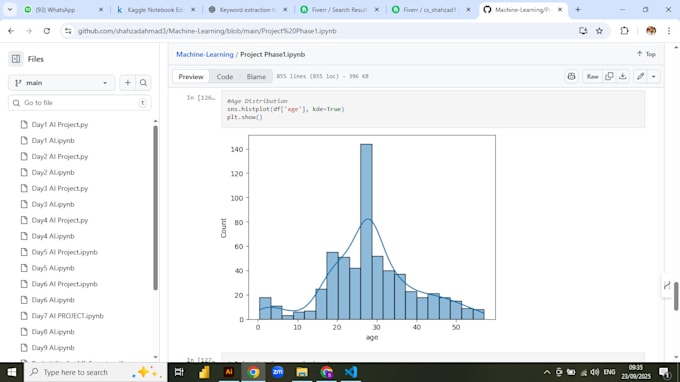The height and width of the screenshot is (382, 680).
Task: Switch to Kaggle Notebook Editor tab
Action: [155, 10]
